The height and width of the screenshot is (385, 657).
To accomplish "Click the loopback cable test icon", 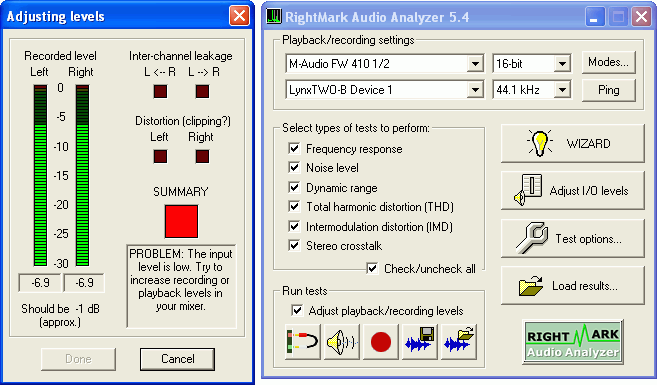I will 303,341.
